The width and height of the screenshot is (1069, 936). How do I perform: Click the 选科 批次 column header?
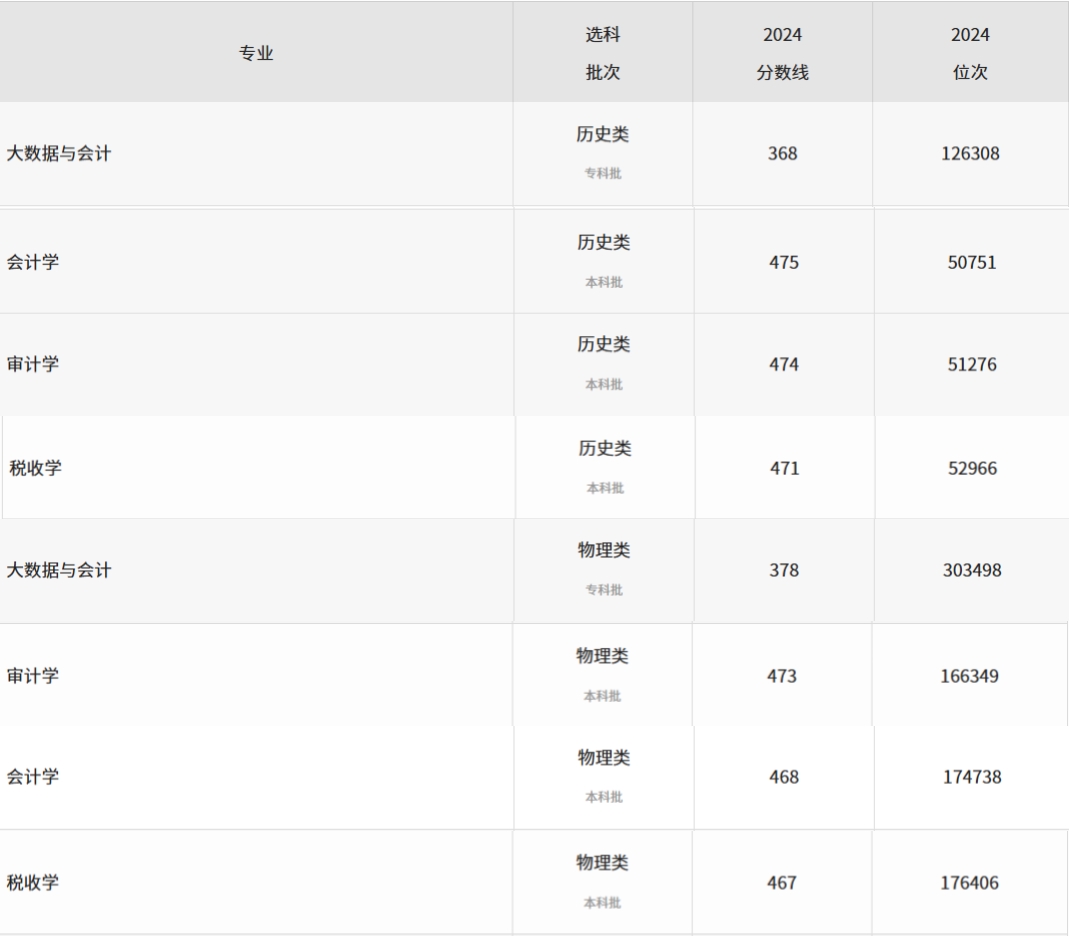click(603, 52)
